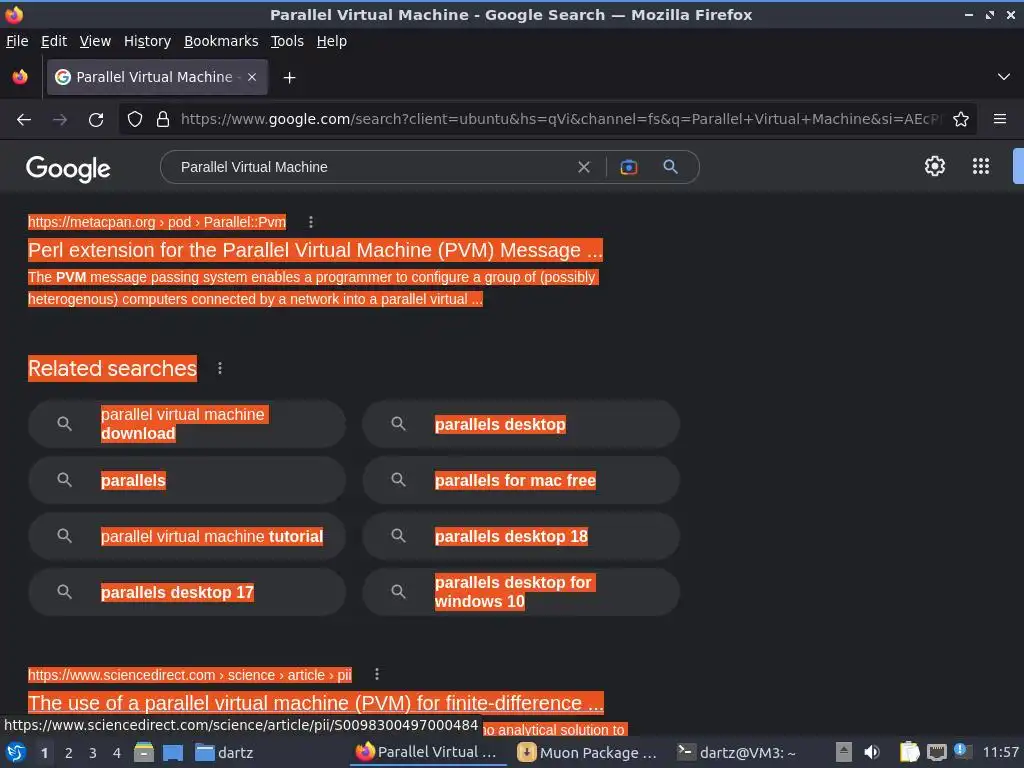Clear the Google search box with X

click(584, 167)
